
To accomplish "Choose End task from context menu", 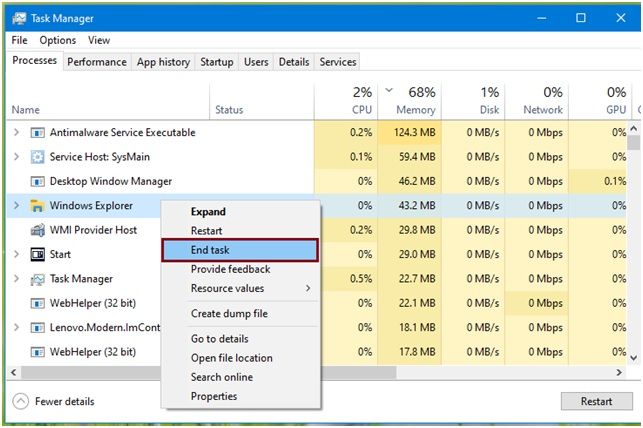I will 240,250.
